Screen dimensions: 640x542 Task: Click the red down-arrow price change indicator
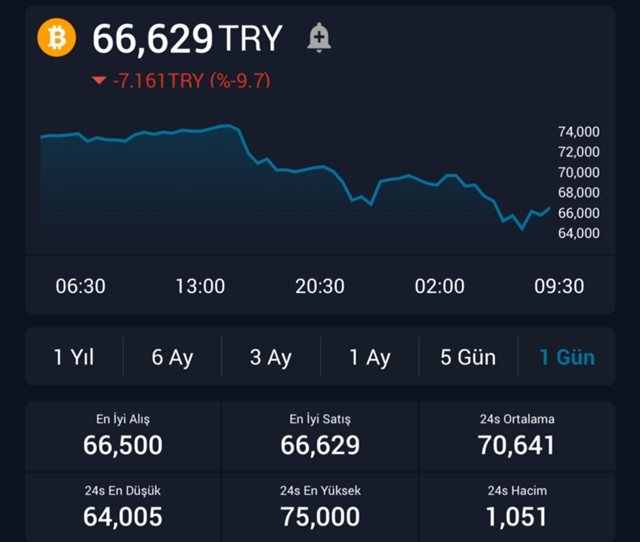pyautogui.click(x=98, y=81)
